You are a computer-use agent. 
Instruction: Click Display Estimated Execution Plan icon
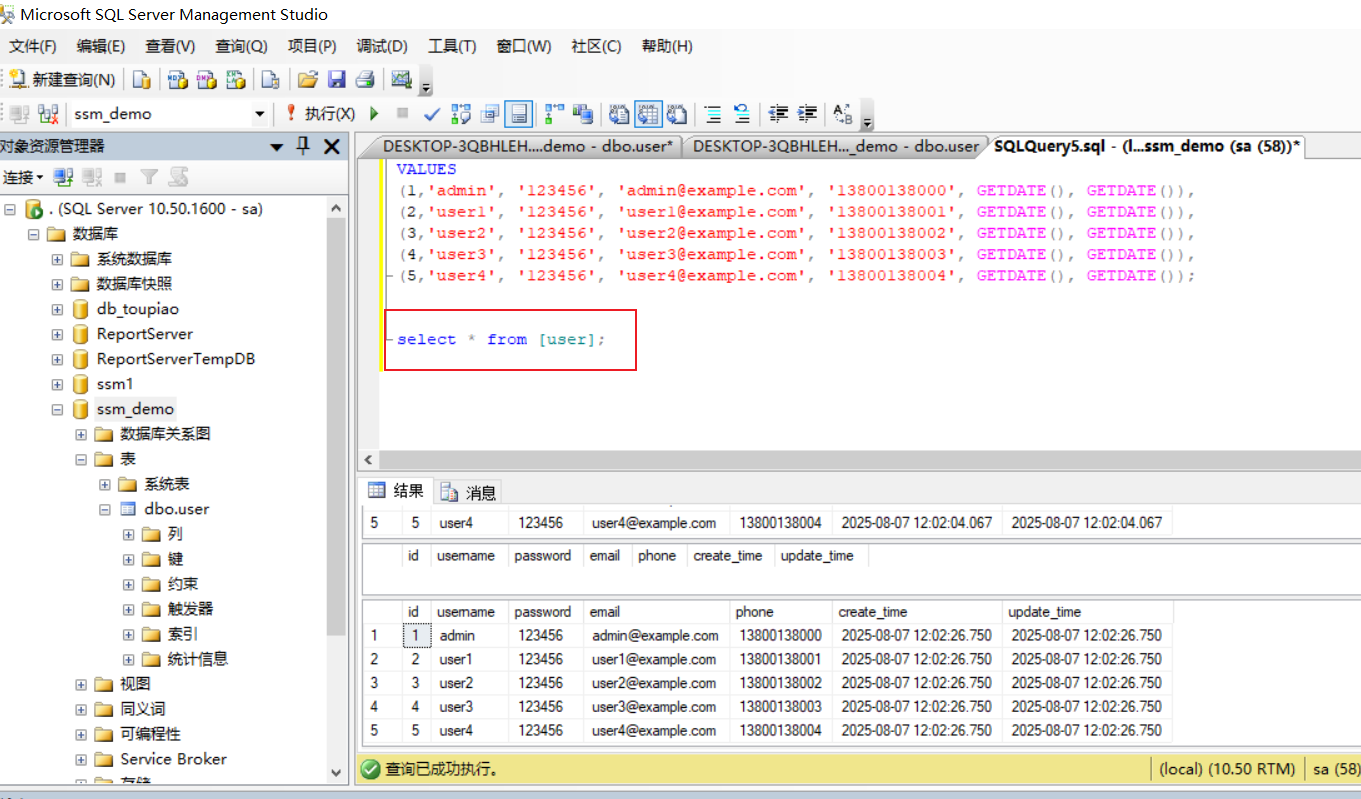tap(461, 114)
